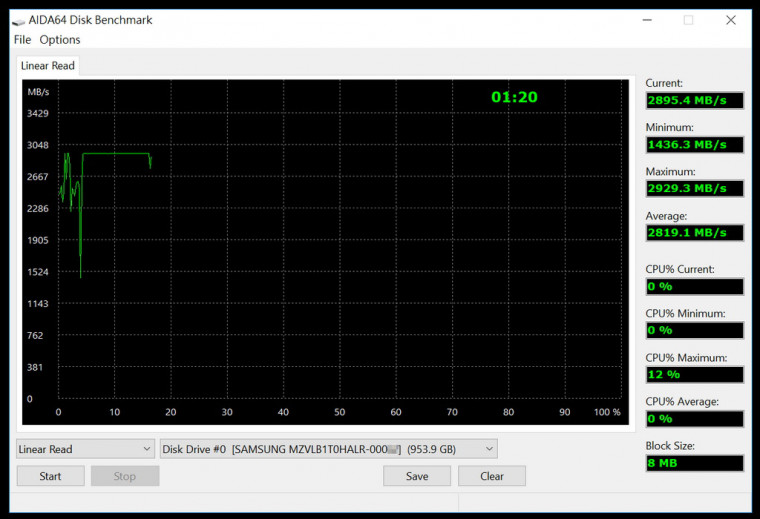
Task: Clear the benchmark graph
Action: point(492,476)
